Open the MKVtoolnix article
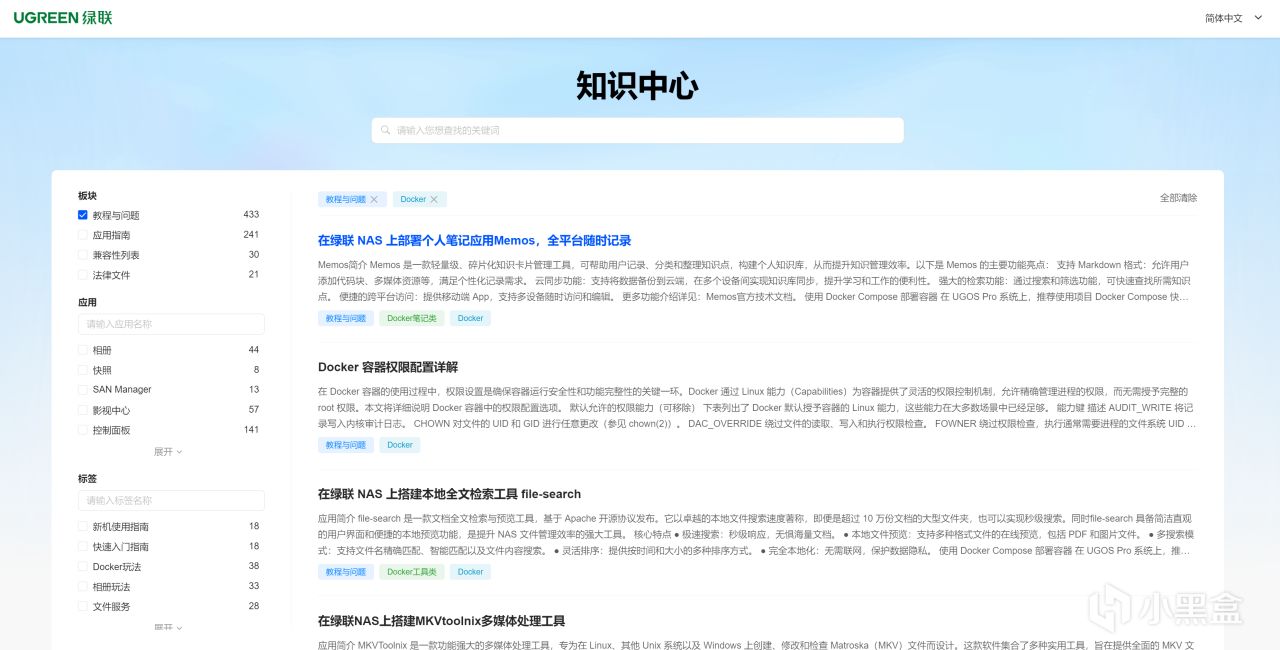This screenshot has height=650, width=1280. (x=441, y=621)
